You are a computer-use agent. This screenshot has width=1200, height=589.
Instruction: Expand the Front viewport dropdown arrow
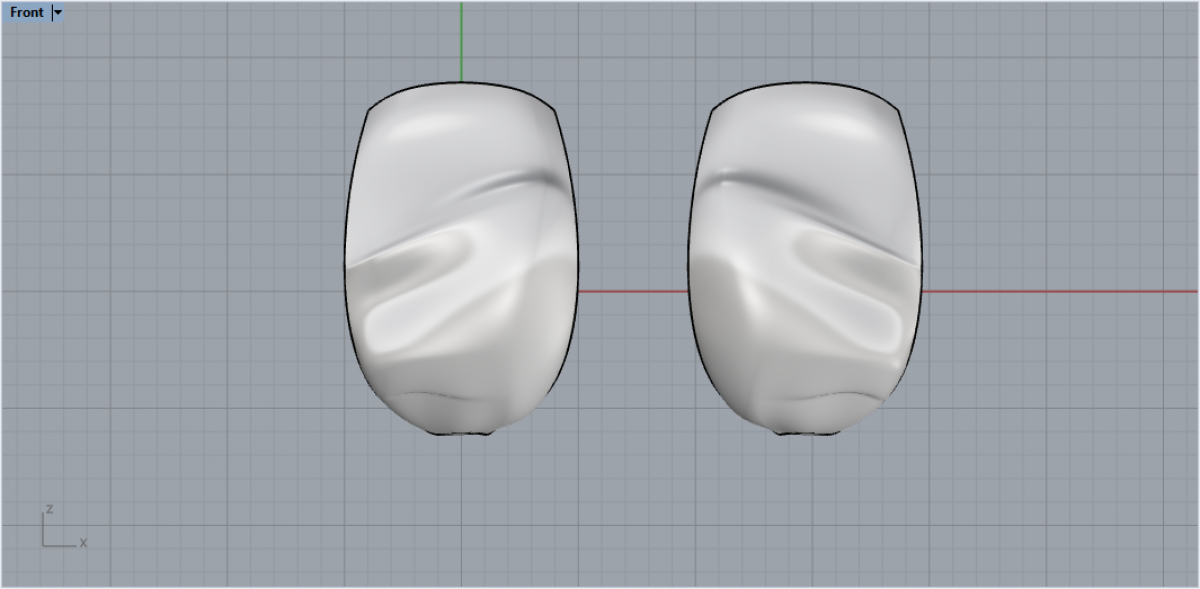tap(58, 13)
